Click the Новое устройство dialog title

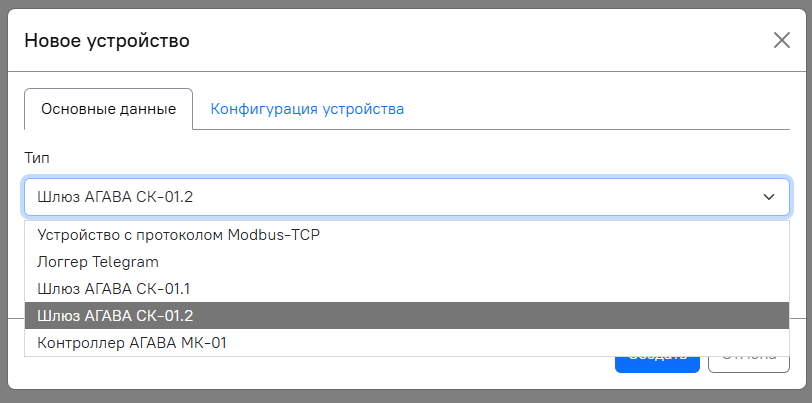107,41
